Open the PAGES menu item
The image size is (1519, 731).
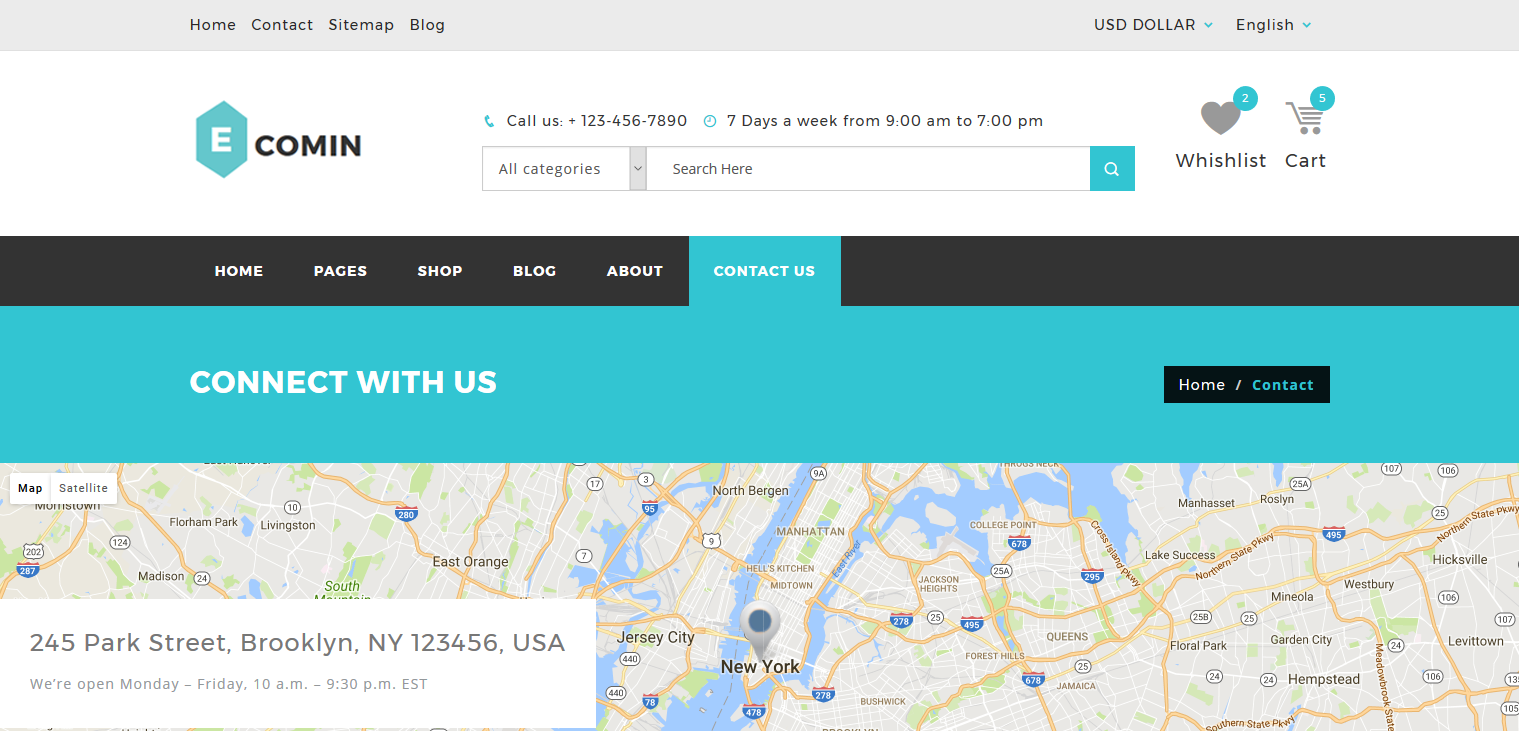[340, 271]
